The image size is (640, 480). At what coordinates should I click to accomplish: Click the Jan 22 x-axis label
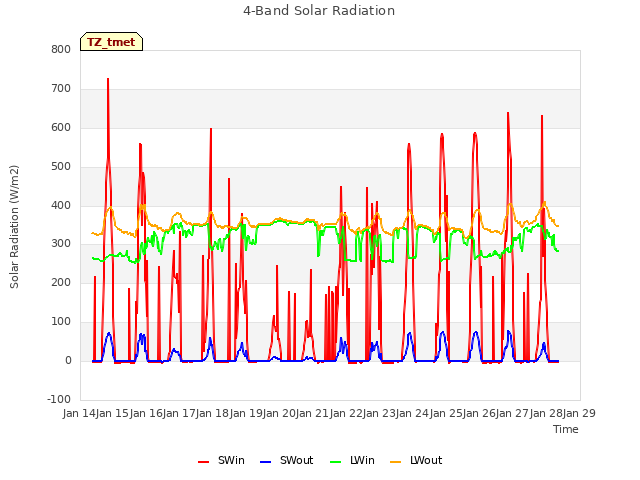(346, 413)
